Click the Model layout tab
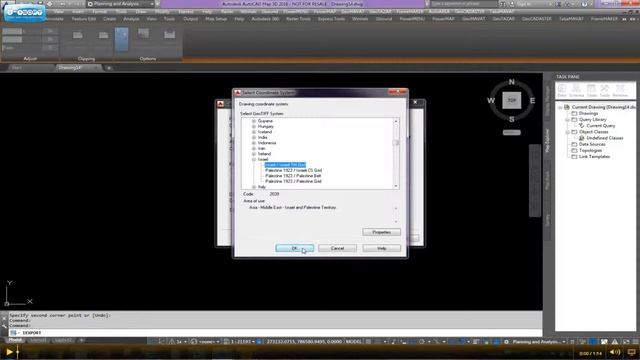The width and height of the screenshot is (640, 360). pyautogui.click(x=15, y=340)
